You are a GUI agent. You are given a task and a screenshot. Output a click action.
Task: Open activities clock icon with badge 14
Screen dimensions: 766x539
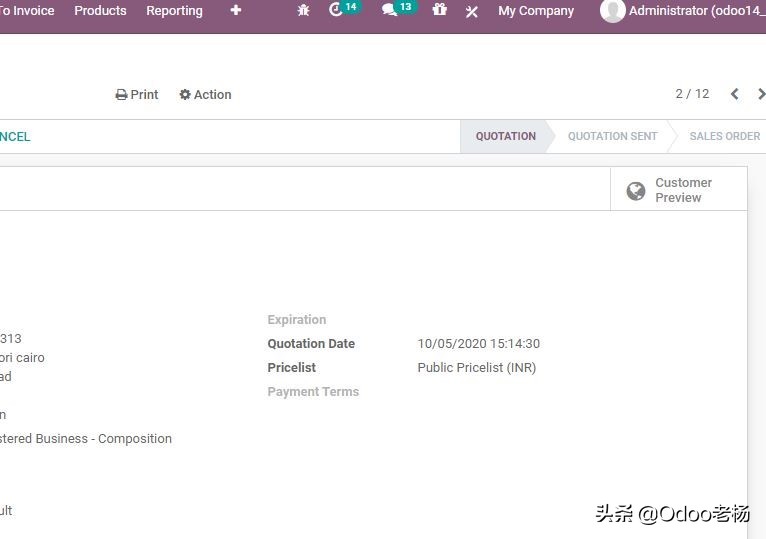click(343, 9)
